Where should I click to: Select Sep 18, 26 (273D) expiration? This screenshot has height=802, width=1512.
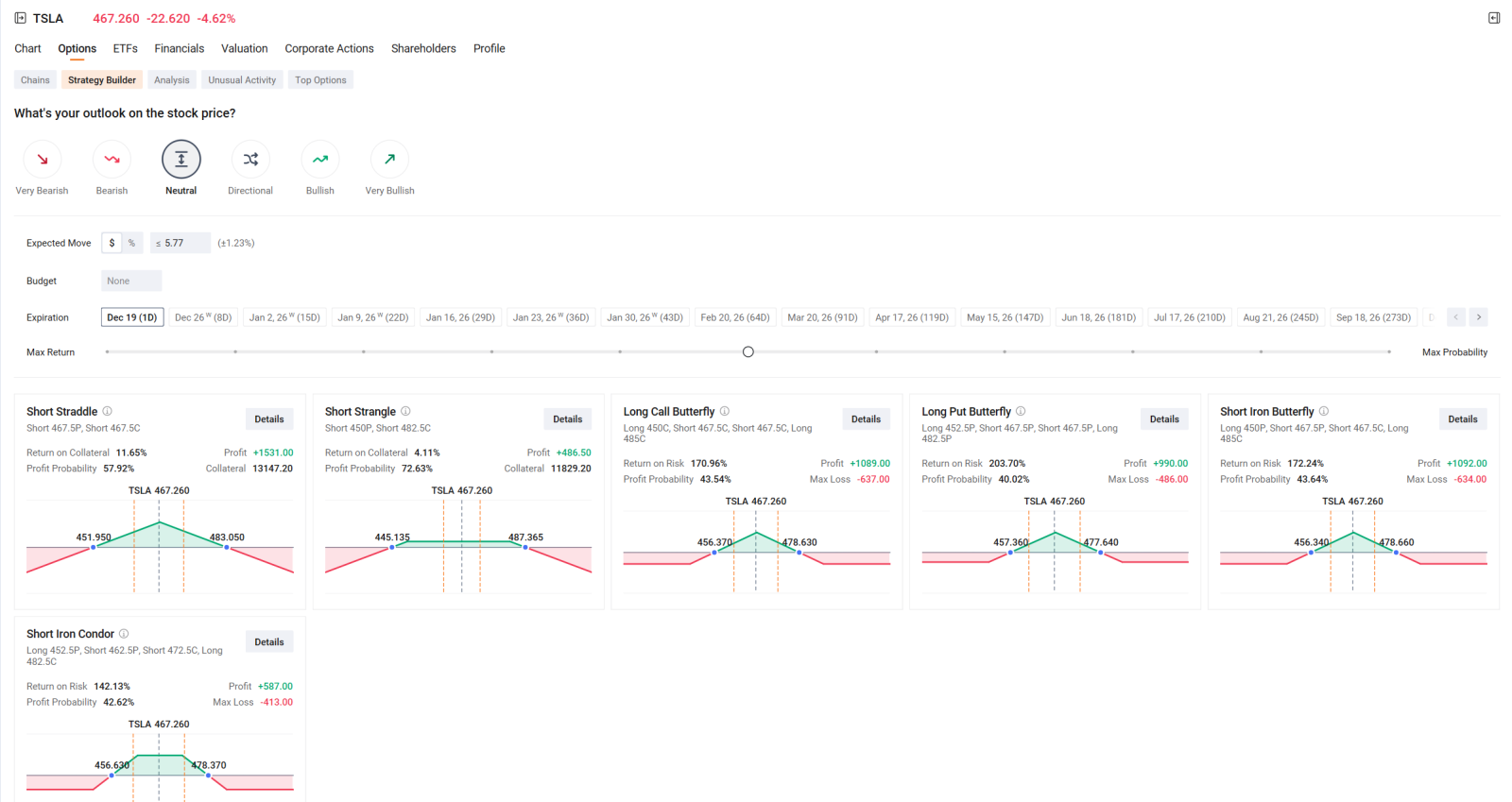pos(1373,317)
